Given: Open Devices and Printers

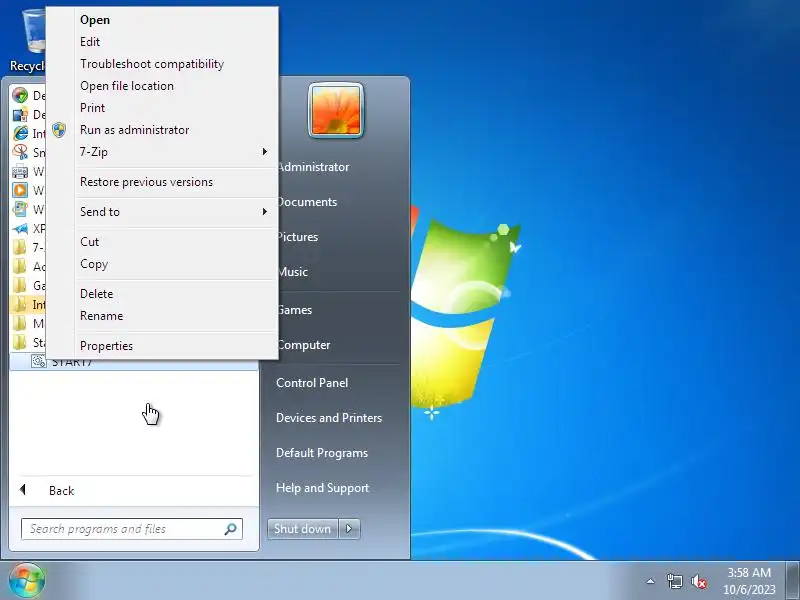Looking at the screenshot, I should coord(329,418).
